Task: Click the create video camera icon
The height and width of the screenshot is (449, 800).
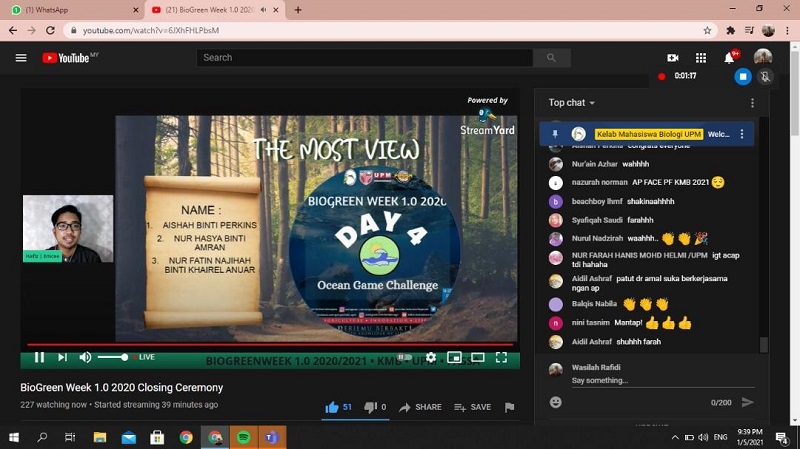Action: point(673,58)
